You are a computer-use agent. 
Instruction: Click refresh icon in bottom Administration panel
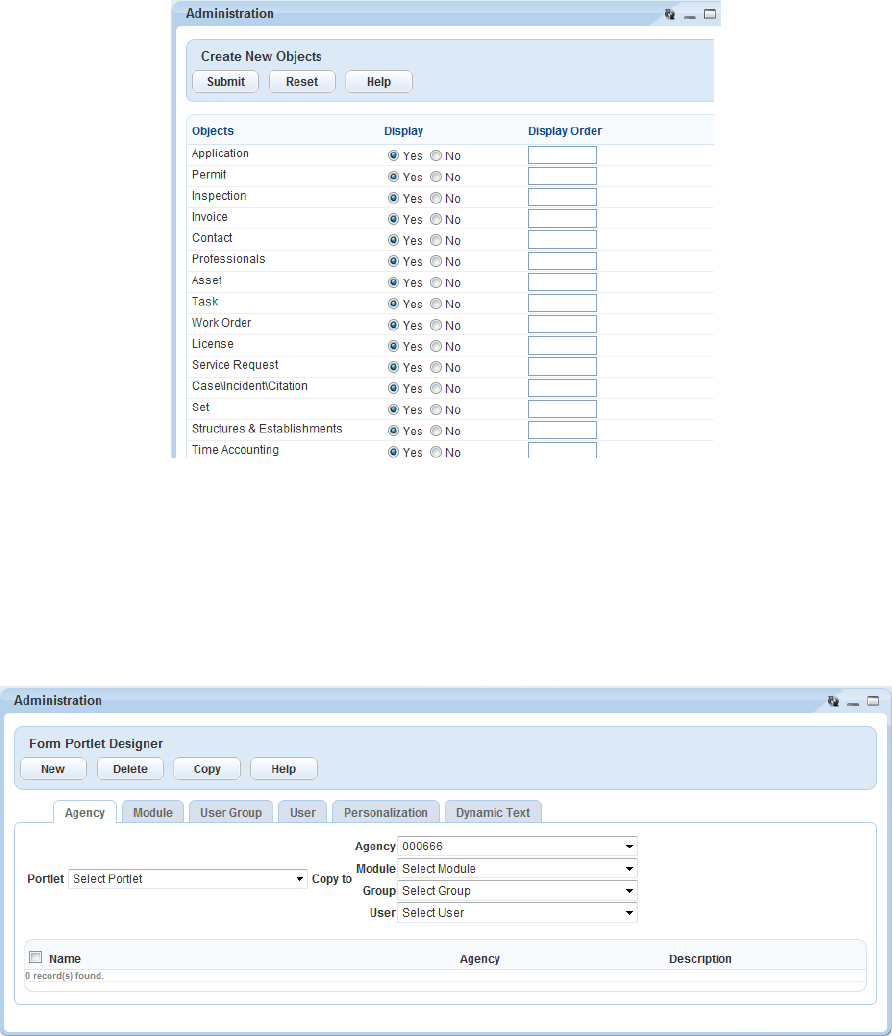point(833,701)
